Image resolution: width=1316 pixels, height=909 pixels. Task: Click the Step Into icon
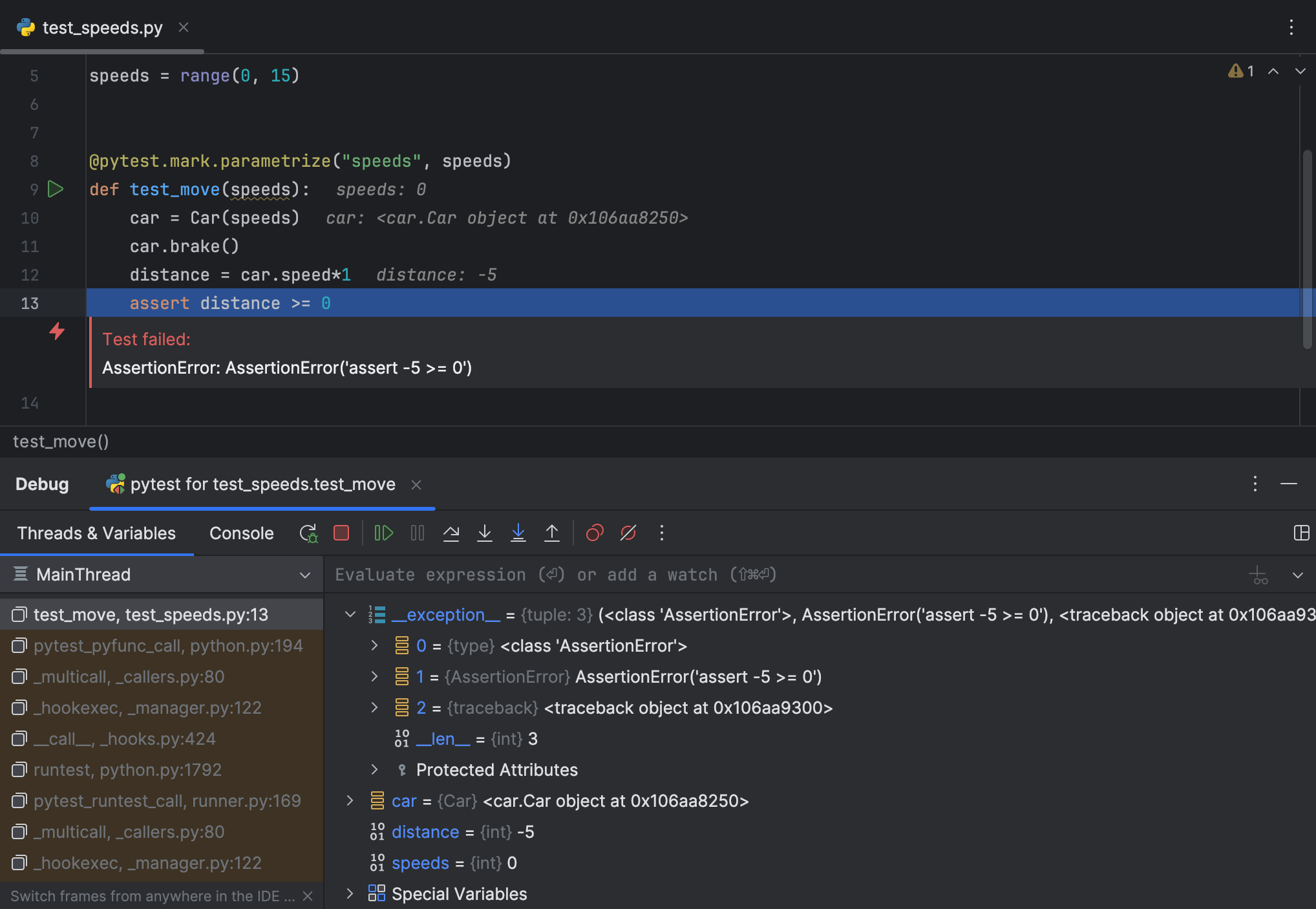485,533
